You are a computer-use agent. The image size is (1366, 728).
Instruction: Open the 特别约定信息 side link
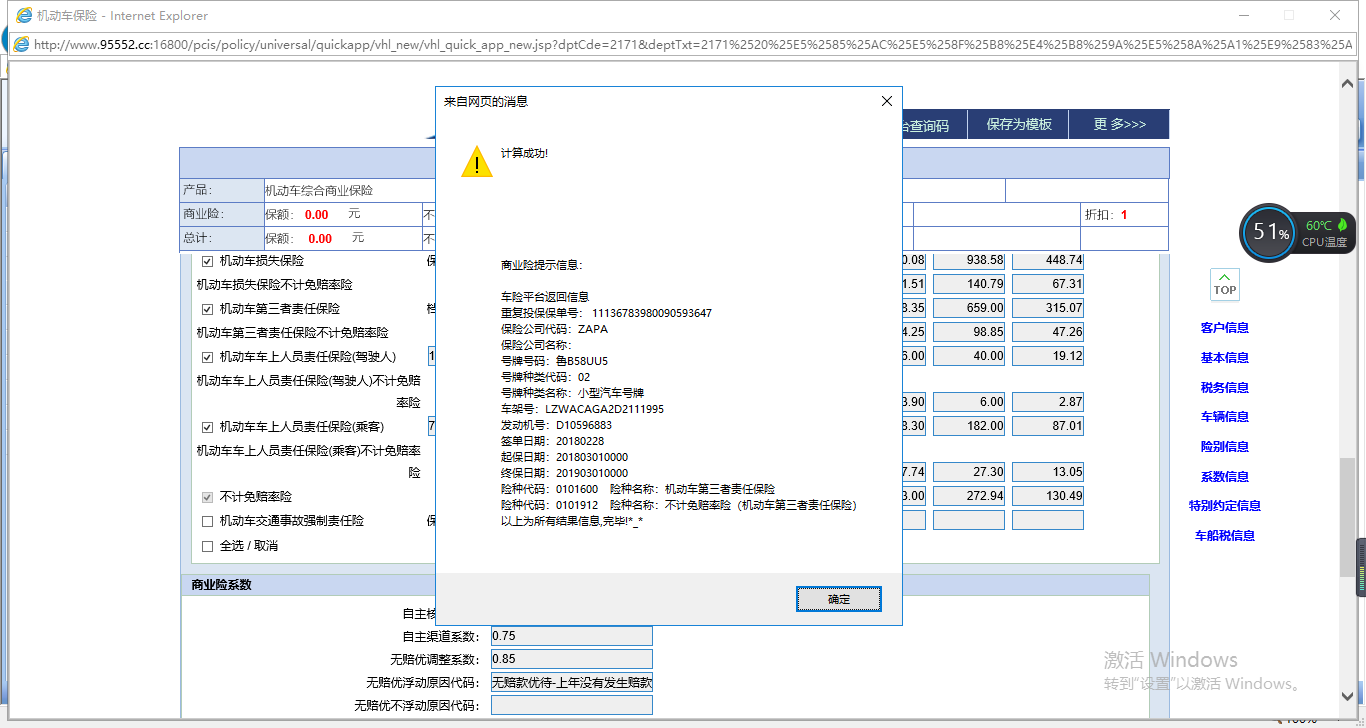tap(1225, 506)
